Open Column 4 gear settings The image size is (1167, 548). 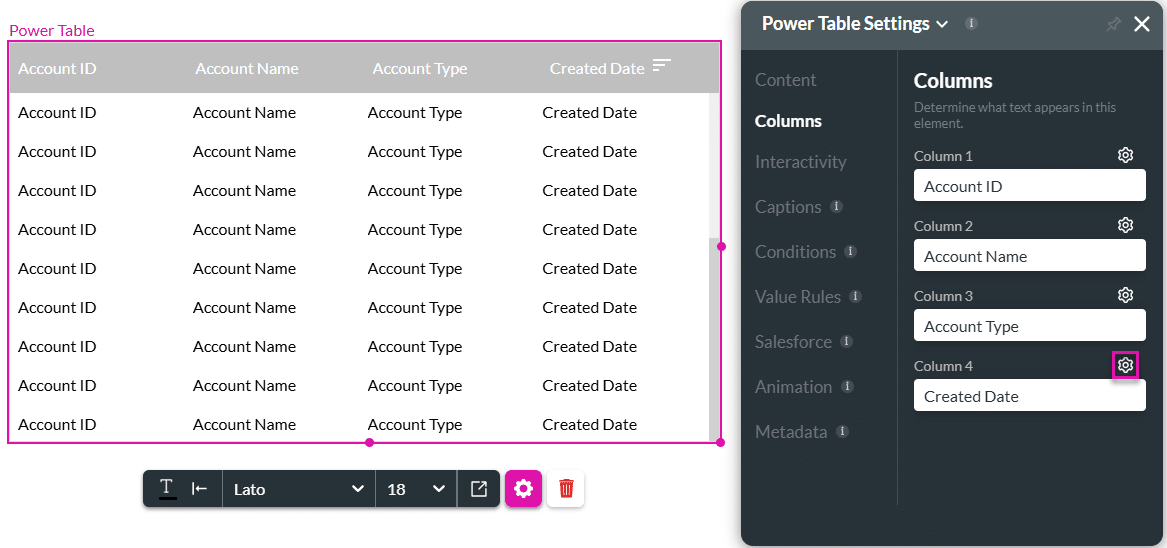pos(1125,366)
